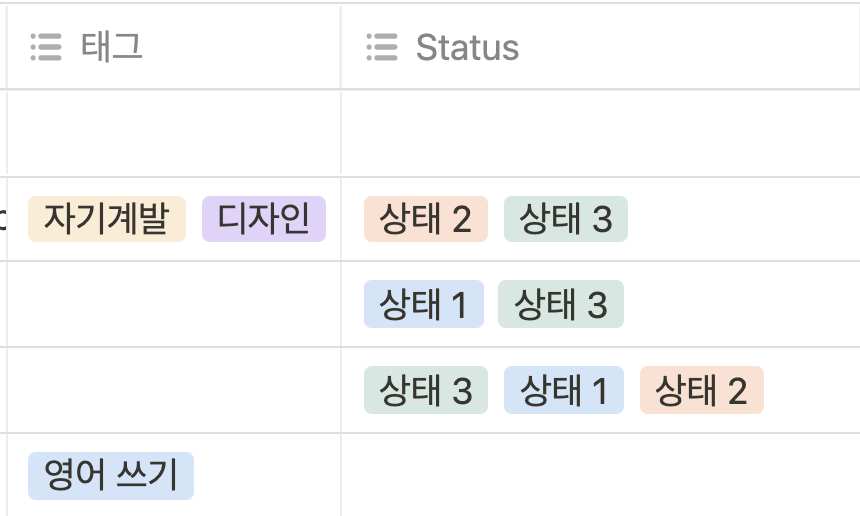Click the empty Status cell directly under the header

point(601,133)
